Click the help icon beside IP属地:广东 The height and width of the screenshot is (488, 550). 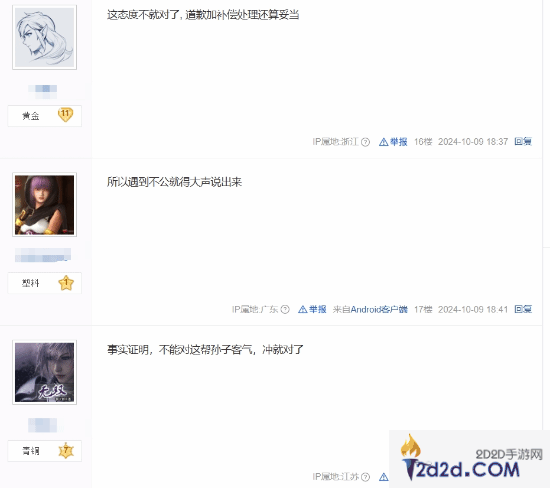point(285,309)
